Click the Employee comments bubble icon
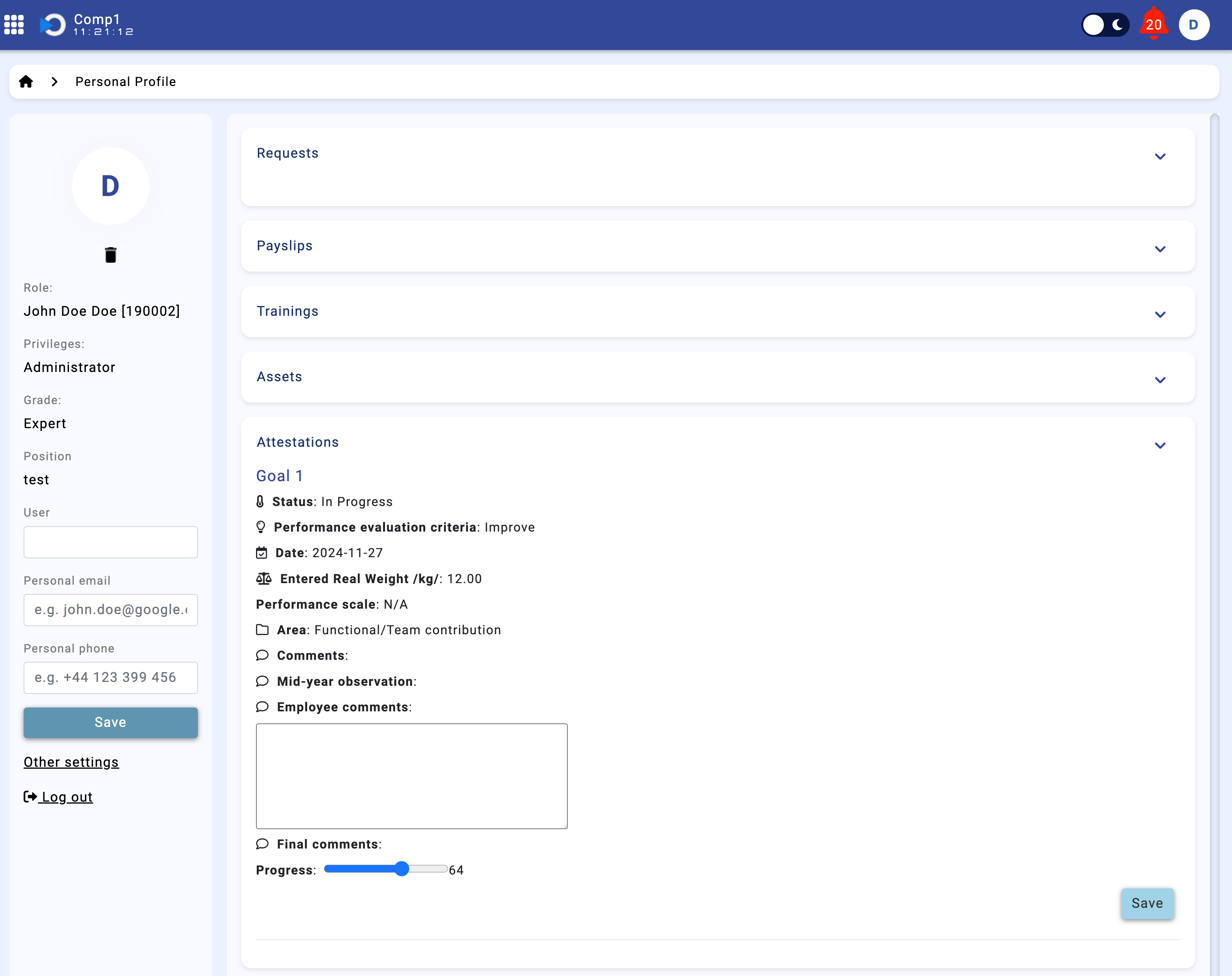Screen dimensions: 1232x976 point(262,707)
